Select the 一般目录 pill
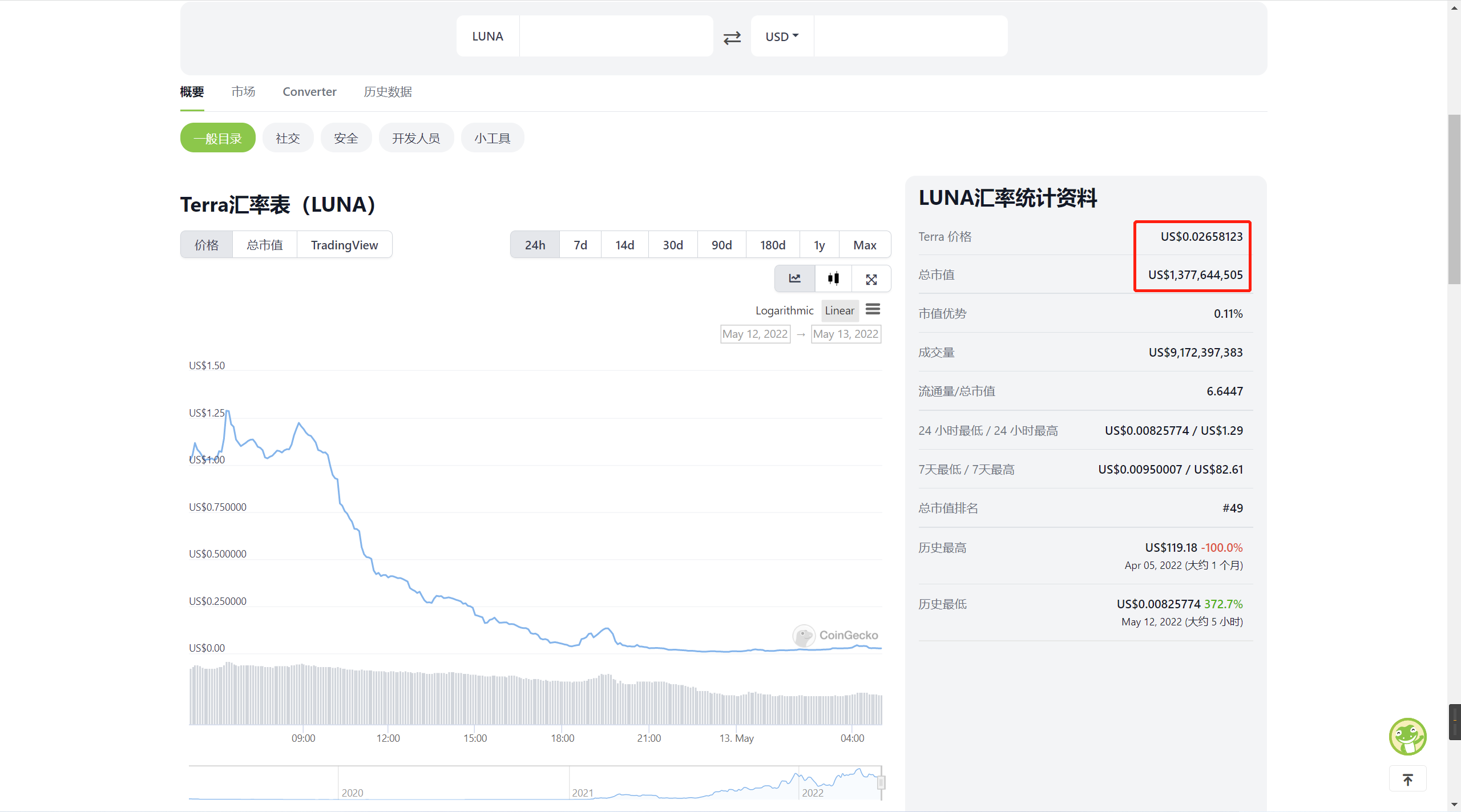1461x812 pixels. 217,138
